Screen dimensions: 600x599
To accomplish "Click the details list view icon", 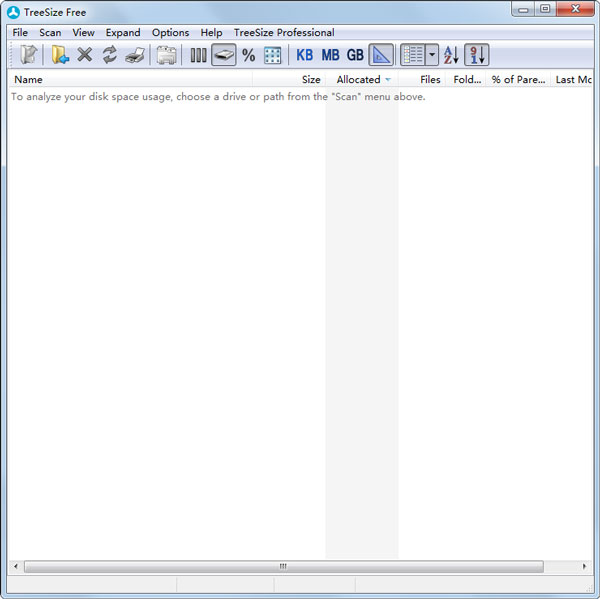I will coord(413,55).
